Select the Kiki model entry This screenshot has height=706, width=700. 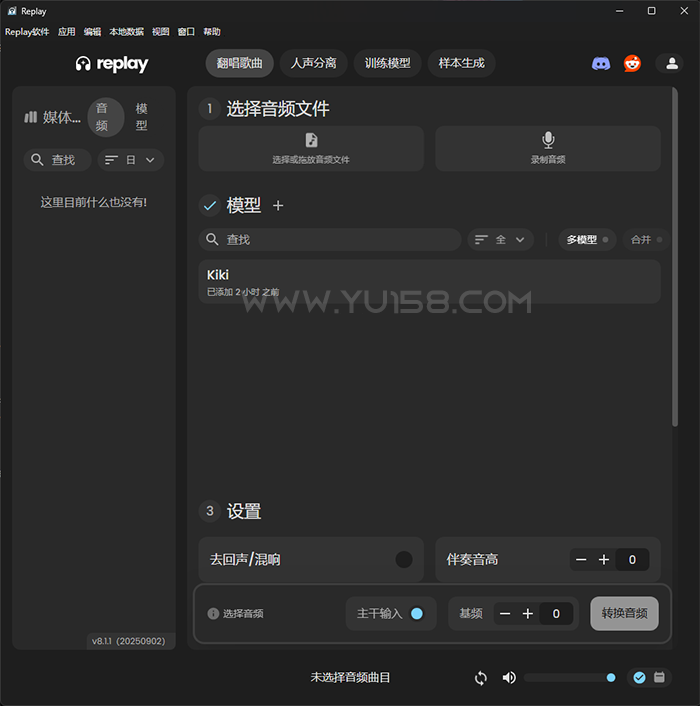[429, 281]
